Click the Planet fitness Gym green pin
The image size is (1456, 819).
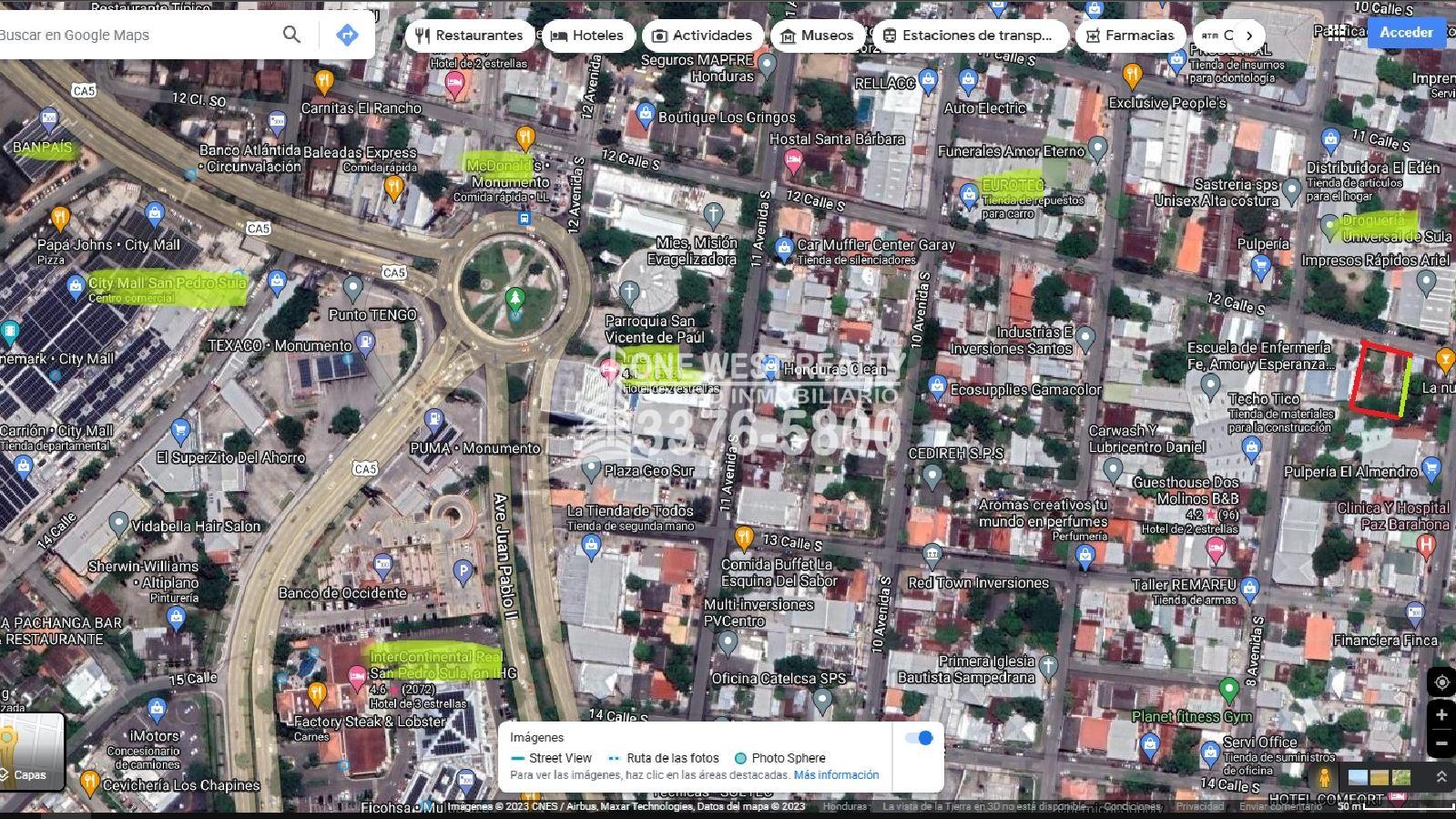pyautogui.click(x=1228, y=690)
